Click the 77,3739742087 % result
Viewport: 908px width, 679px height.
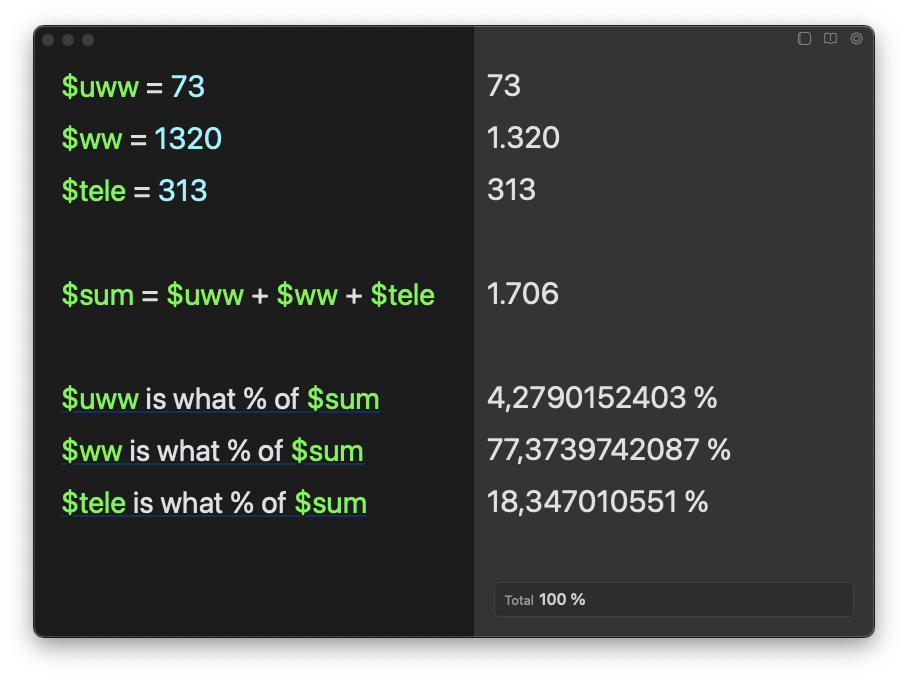click(x=608, y=450)
